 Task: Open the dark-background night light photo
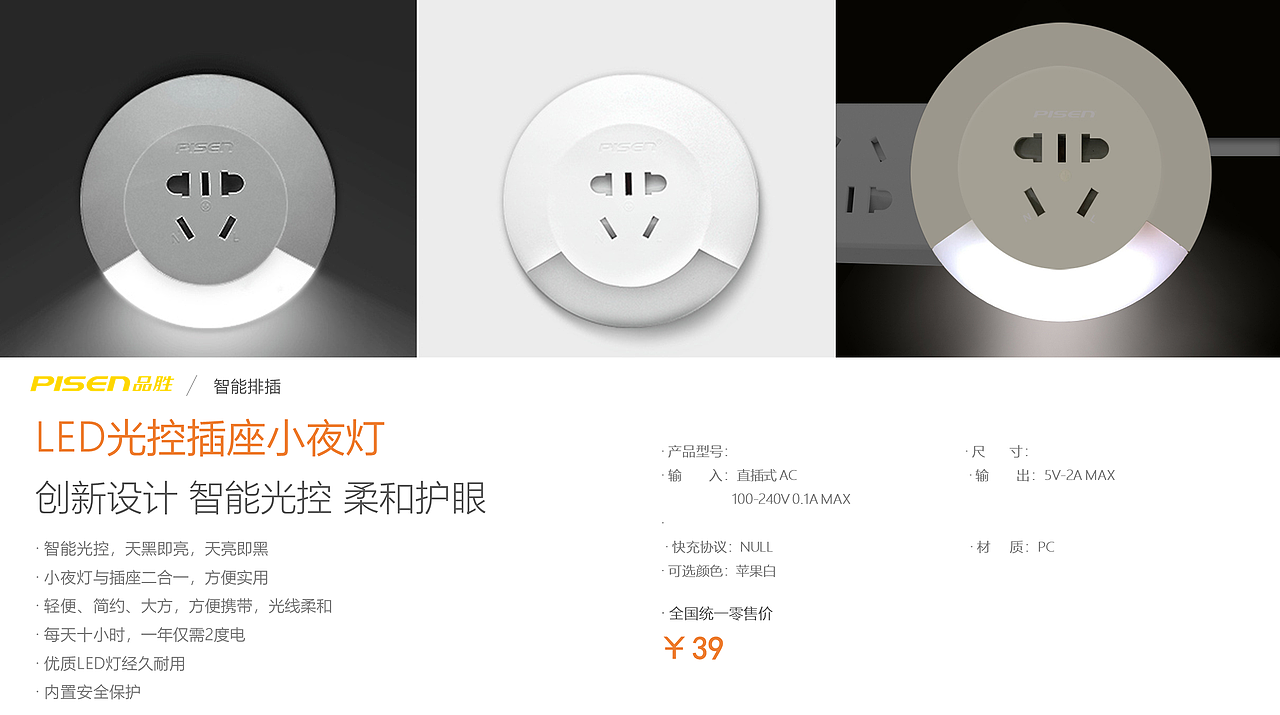tap(208, 178)
